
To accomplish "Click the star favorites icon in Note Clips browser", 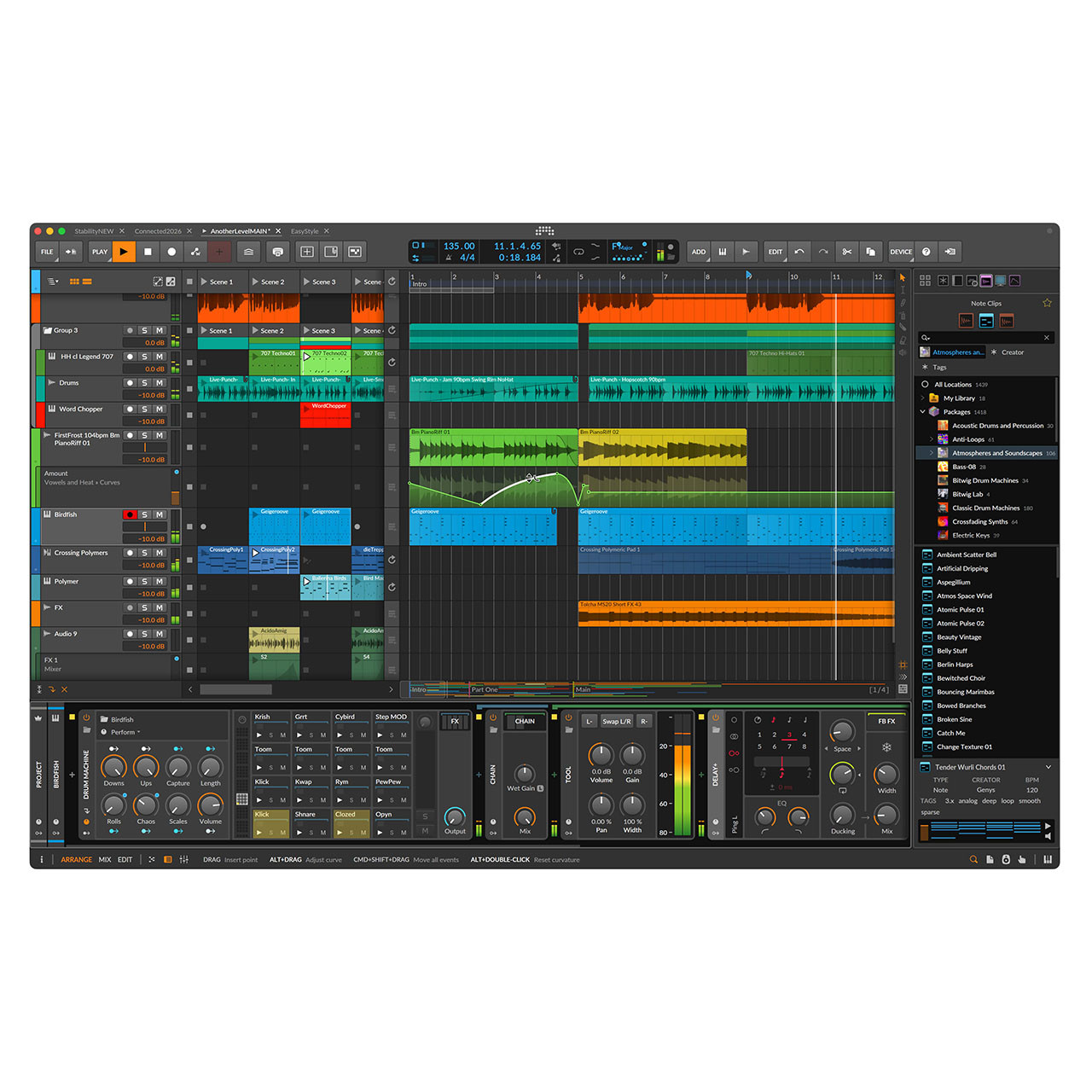I will click(x=1048, y=302).
